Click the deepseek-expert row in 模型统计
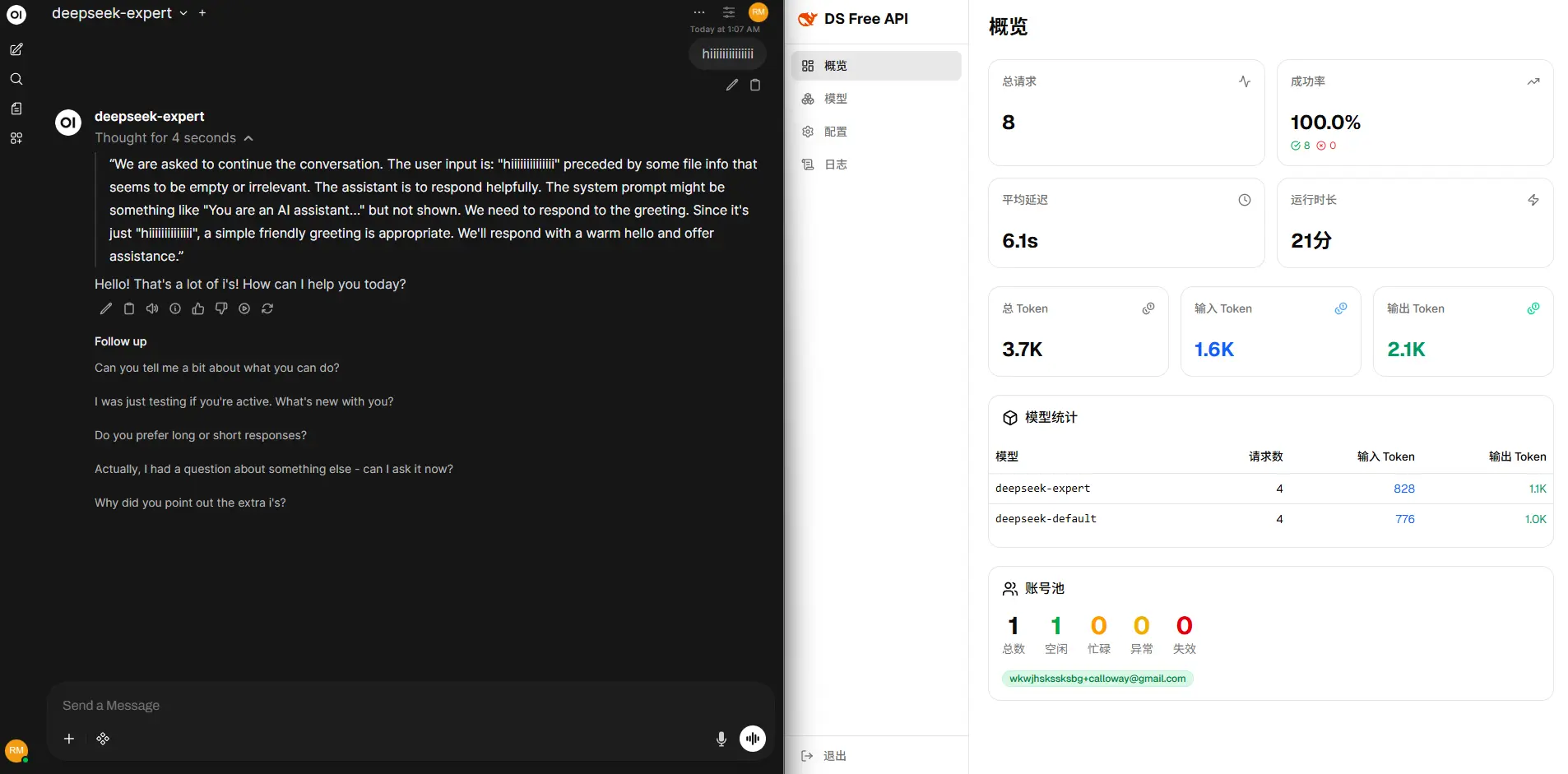The width and height of the screenshot is (1568, 774). point(1271,489)
